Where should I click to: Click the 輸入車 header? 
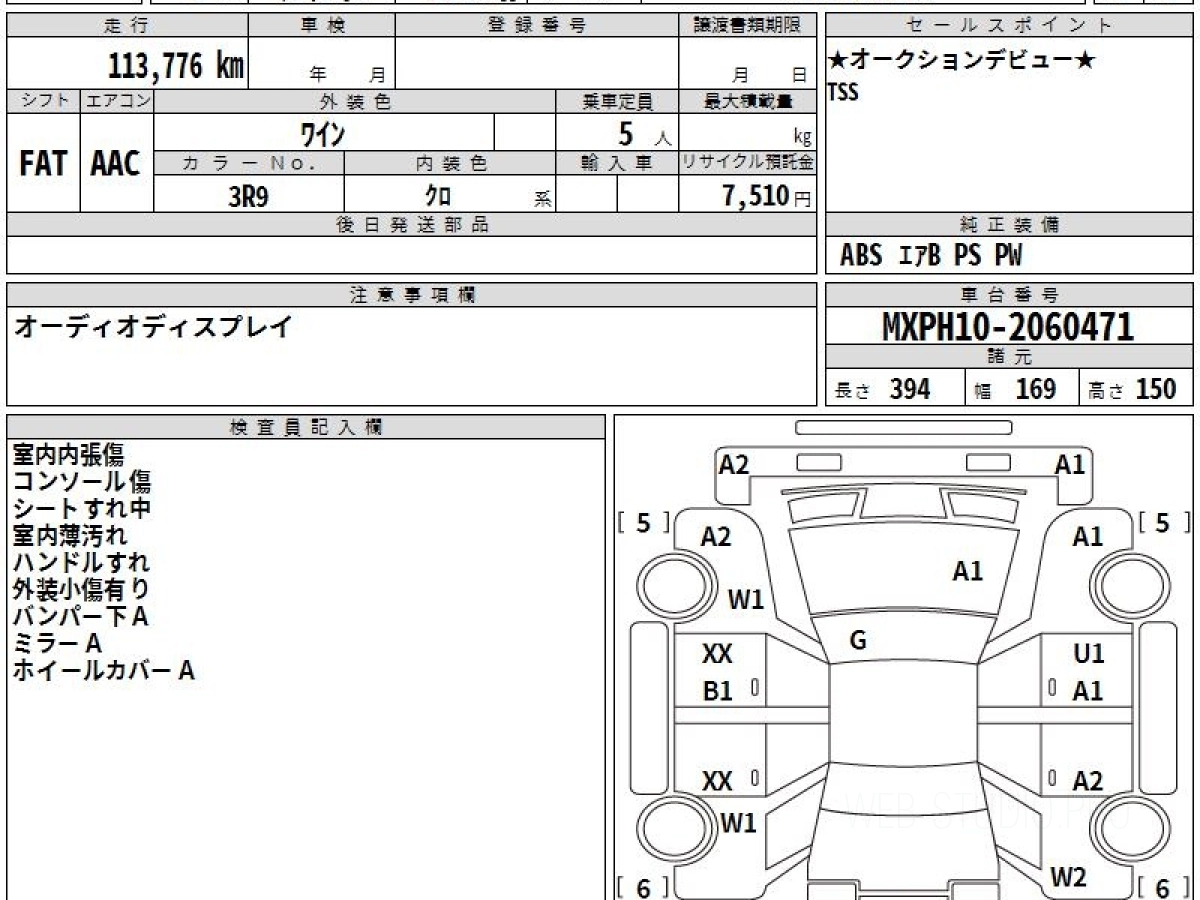pos(617,163)
